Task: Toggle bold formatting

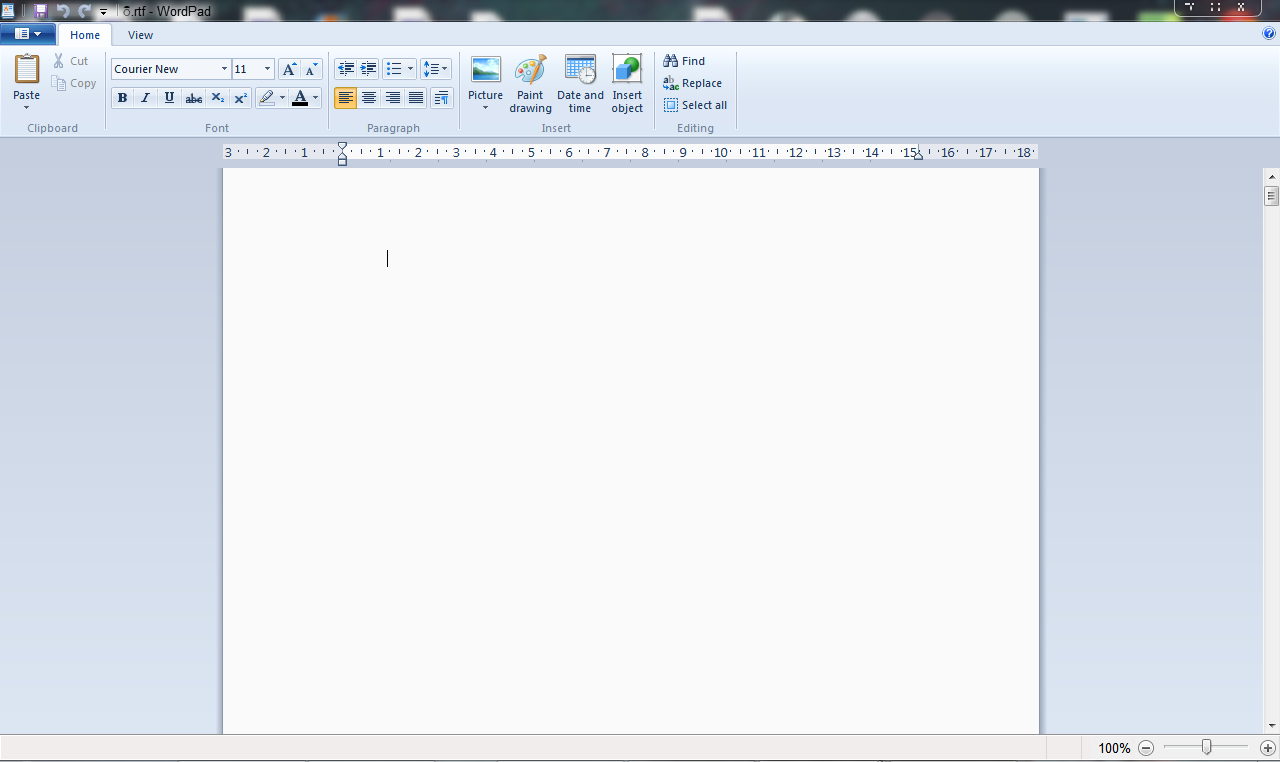Action: pos(122,98)
